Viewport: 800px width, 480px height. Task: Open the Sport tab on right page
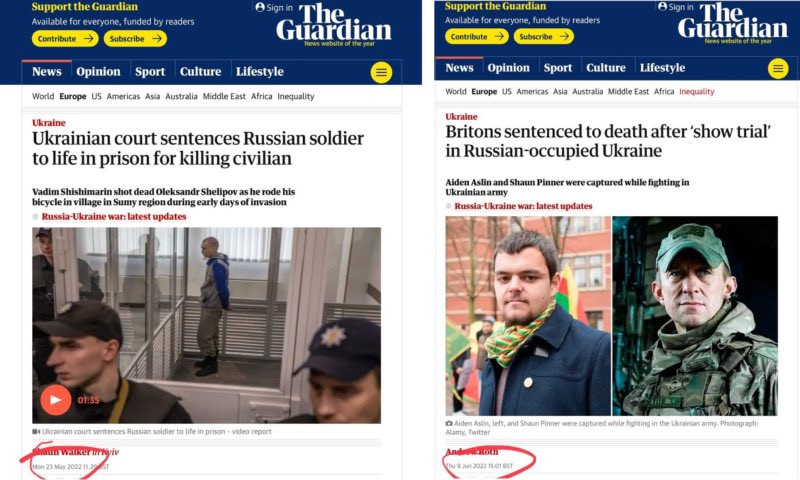[558, 68]
